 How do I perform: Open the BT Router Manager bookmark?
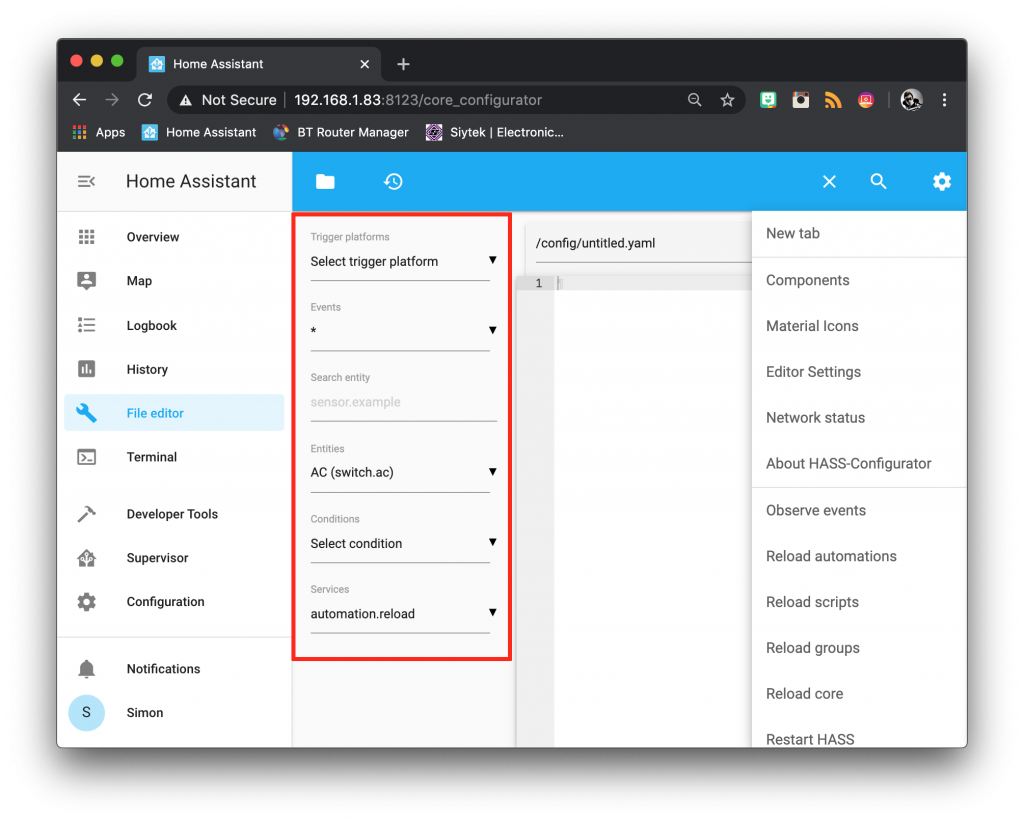(x=342, y=133)
